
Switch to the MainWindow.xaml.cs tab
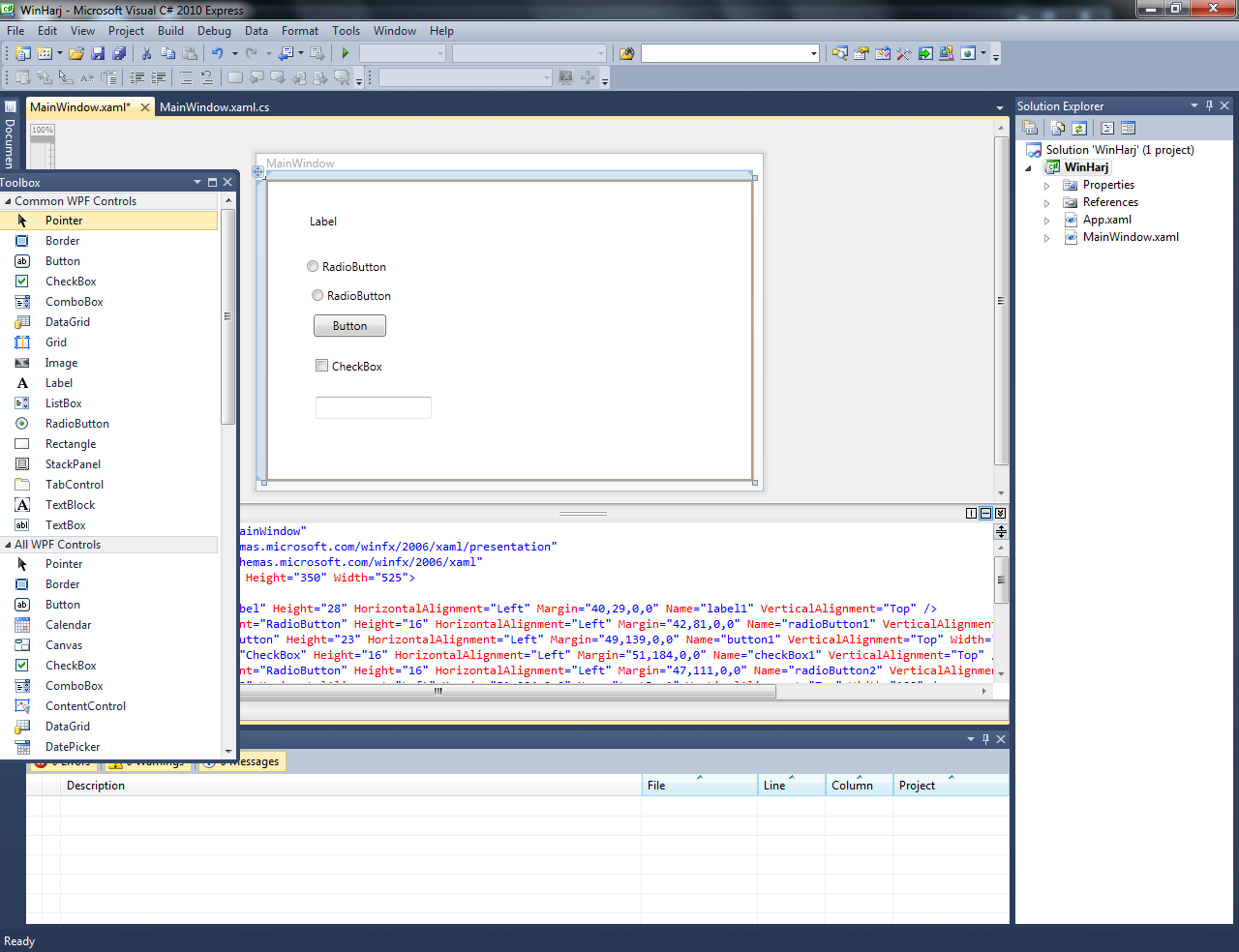[215, 107]
